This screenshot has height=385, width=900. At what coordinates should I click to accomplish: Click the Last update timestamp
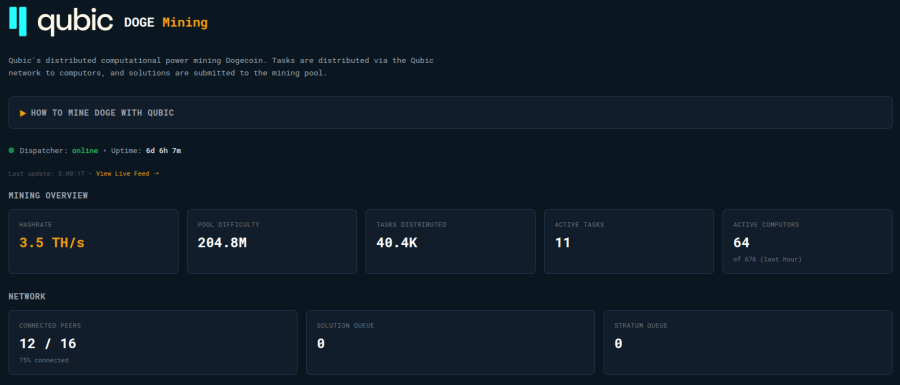[x=46, y=173]
